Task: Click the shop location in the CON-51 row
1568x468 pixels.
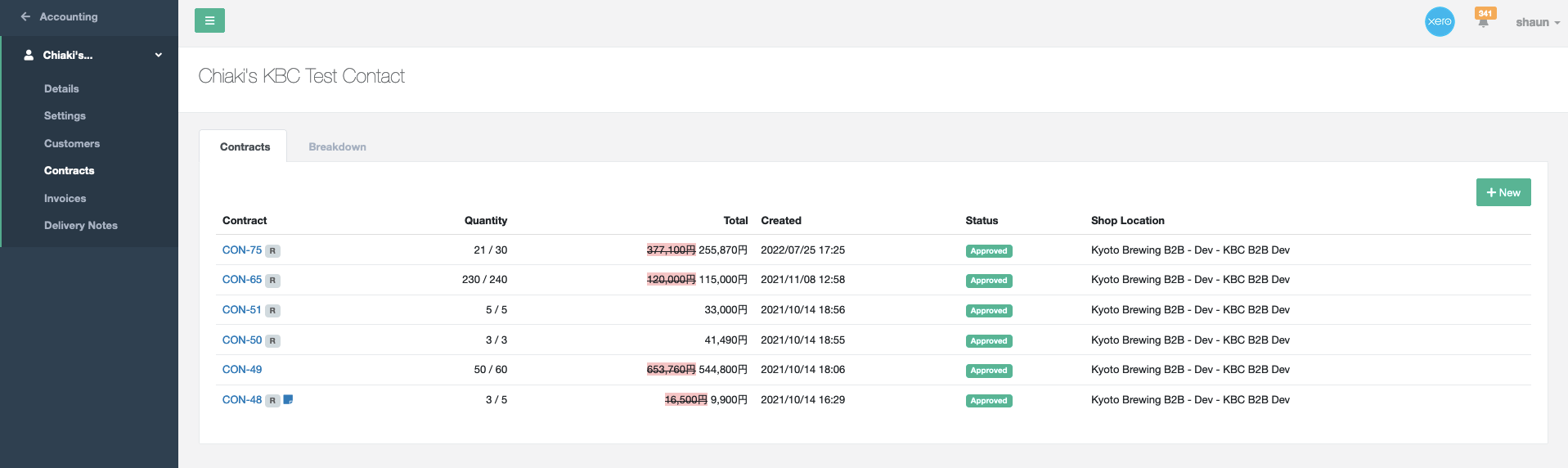Action: point(1190,309)
